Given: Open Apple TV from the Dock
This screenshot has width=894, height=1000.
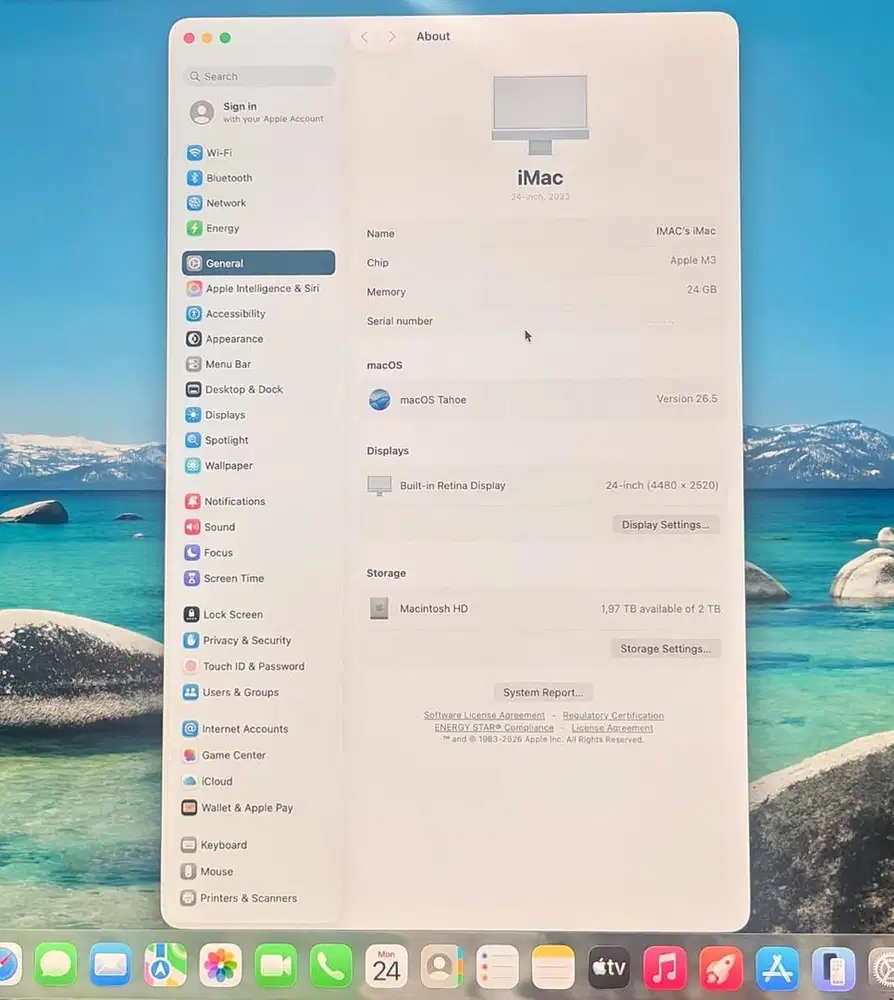Looking at the screenshot, I should click(x=609, y=967).
